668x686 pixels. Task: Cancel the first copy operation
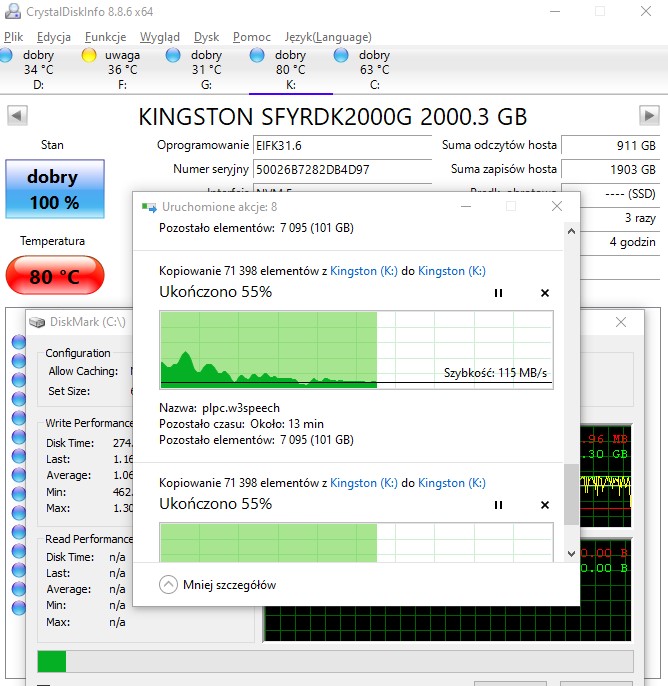click(545, 293)
